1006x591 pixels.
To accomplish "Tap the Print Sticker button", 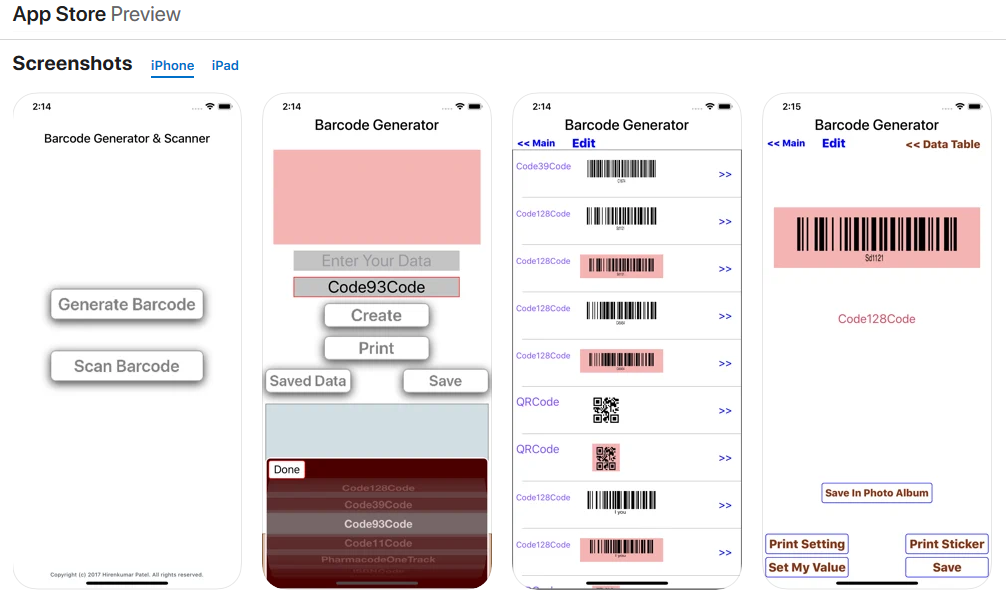I will [x=946, y=544].
